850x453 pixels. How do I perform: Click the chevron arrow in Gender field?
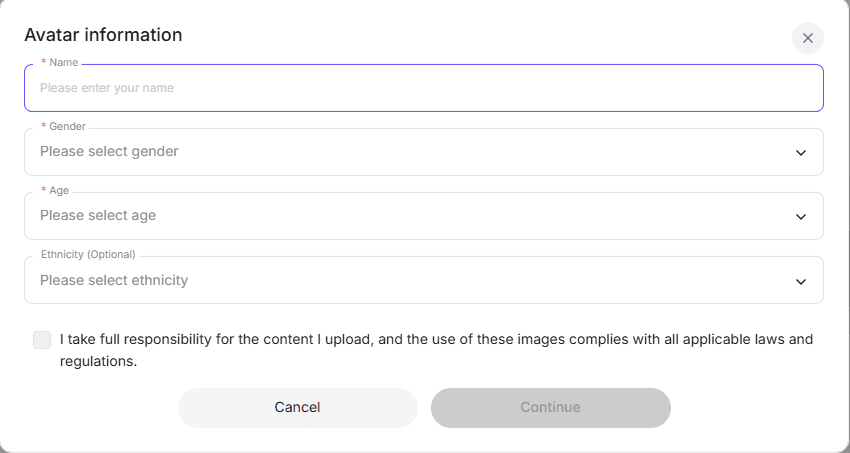tap(800, 153)
